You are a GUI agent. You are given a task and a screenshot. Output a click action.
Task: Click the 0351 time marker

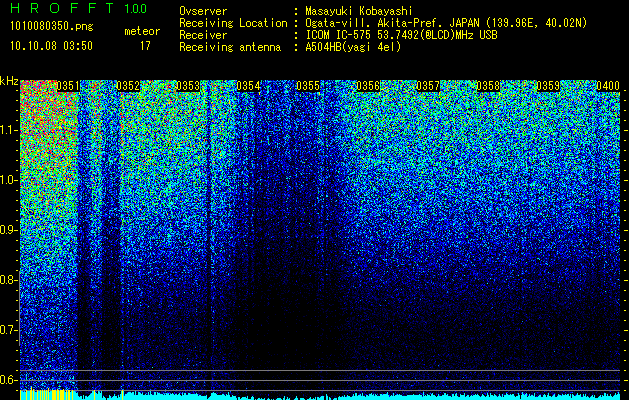click(68, 86)
